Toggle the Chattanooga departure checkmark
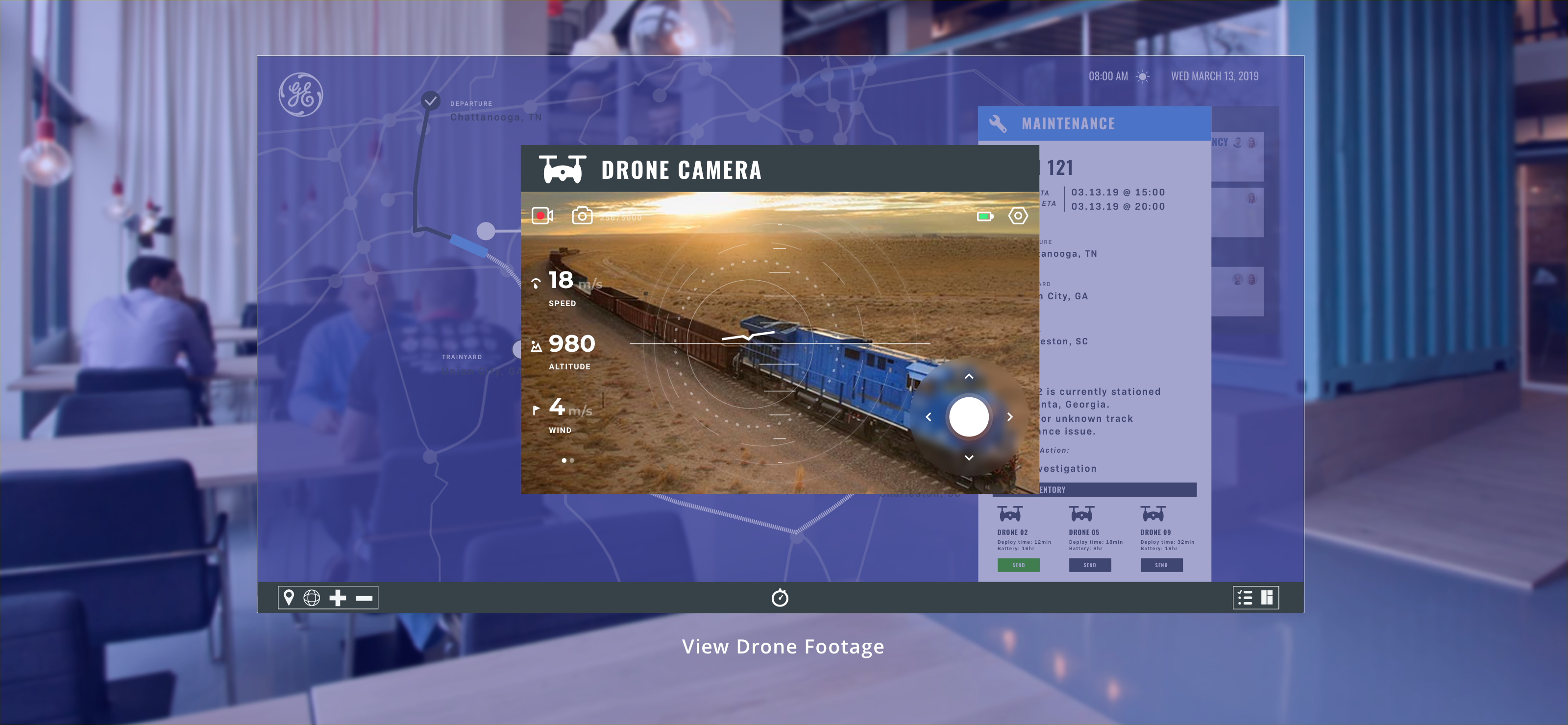 pos(430,101)
